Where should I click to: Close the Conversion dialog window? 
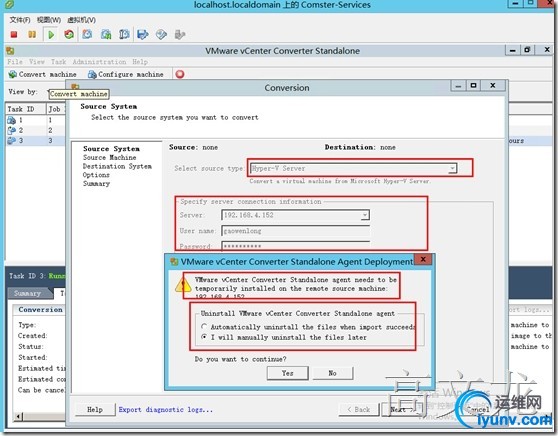point(493,86)
